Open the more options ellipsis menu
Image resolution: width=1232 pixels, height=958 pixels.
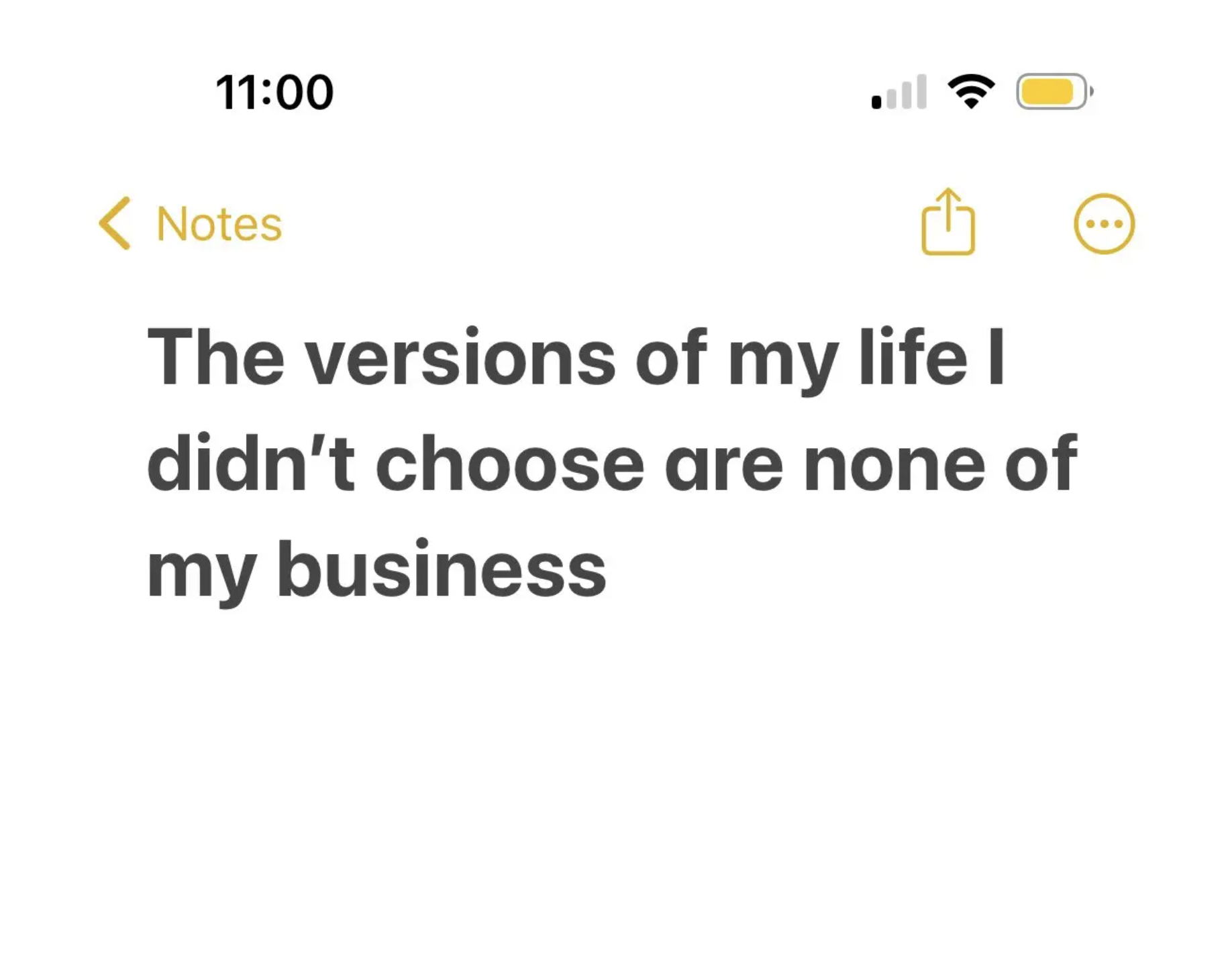pyautogui.click(x=1104, y=224)
